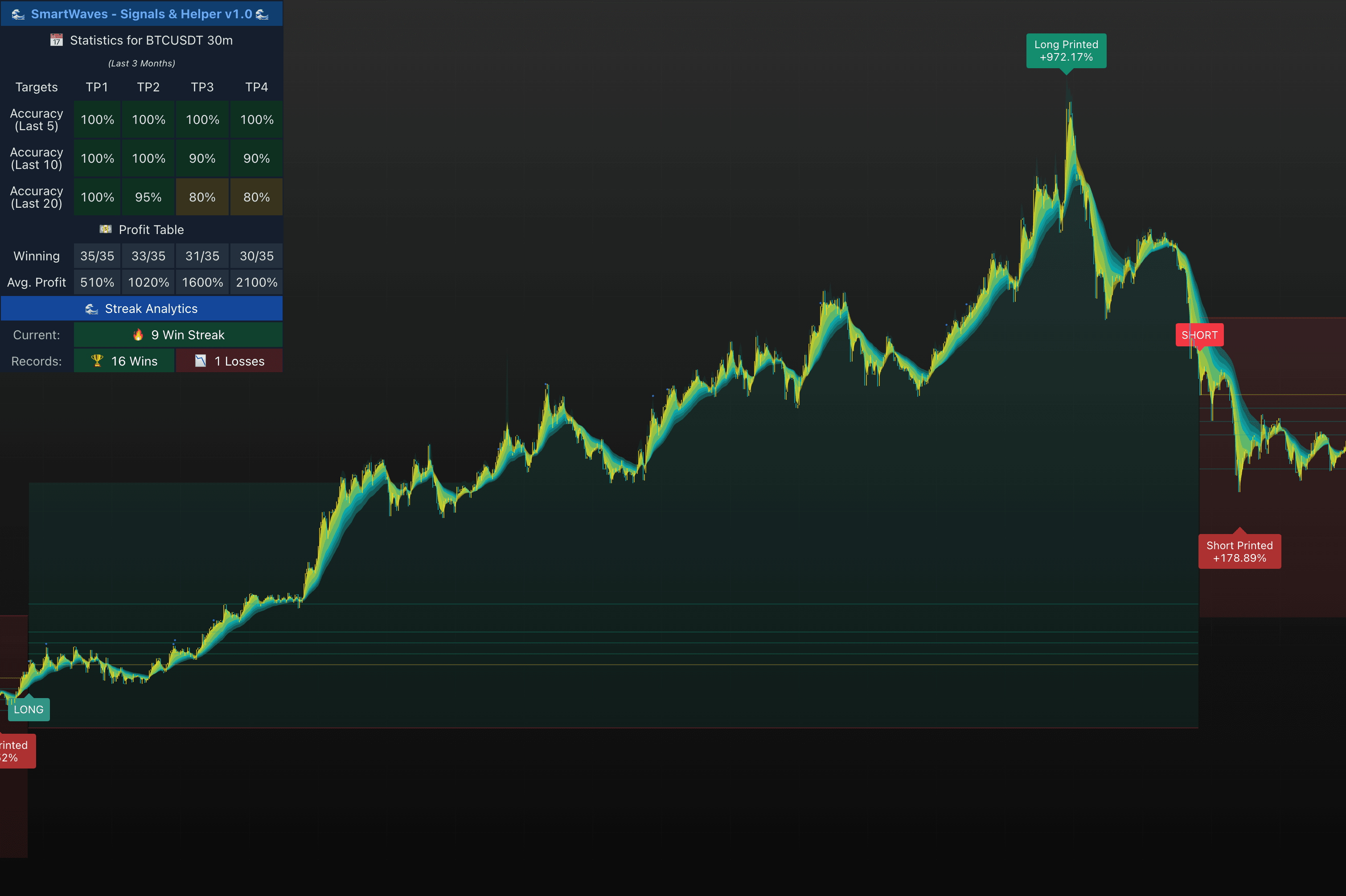The image size is (1346, 896).
Task: Click the 2100% Avg. Profit value cell
Action: point(256,282)
